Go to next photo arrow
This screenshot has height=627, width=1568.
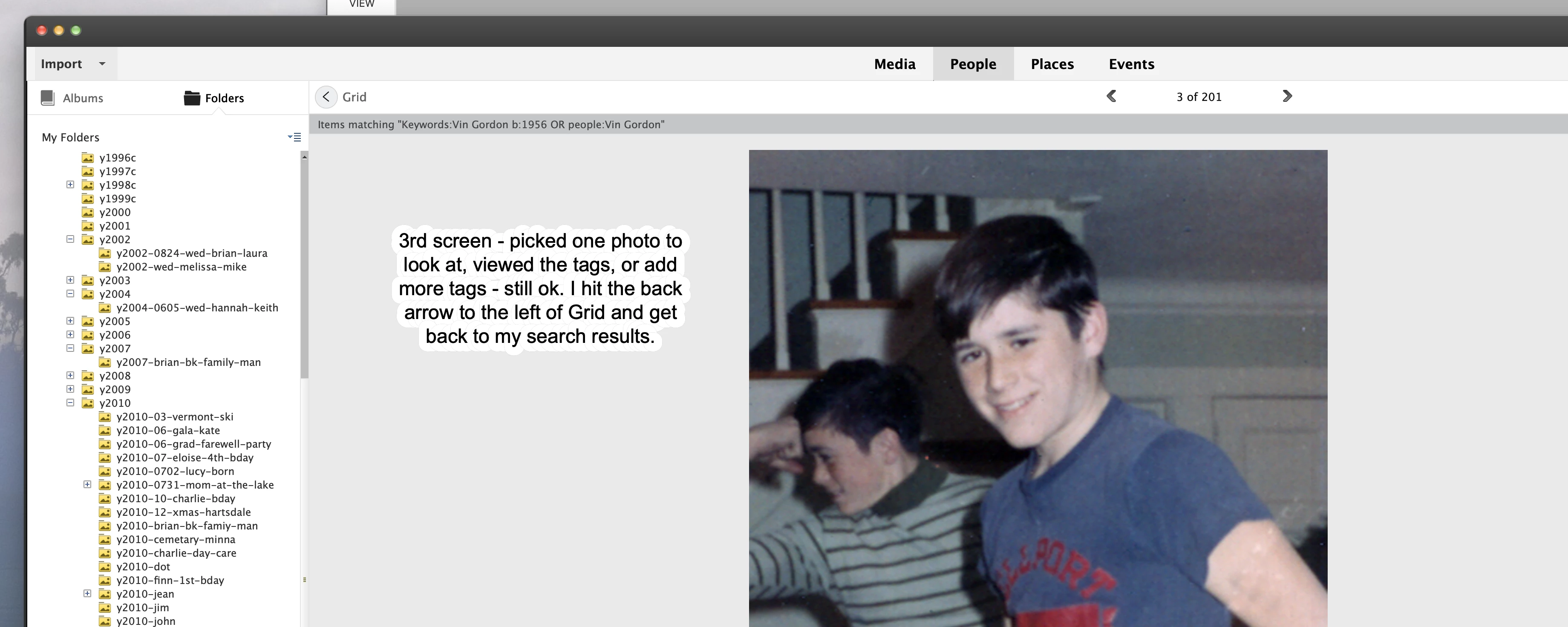pos(1287,96)
